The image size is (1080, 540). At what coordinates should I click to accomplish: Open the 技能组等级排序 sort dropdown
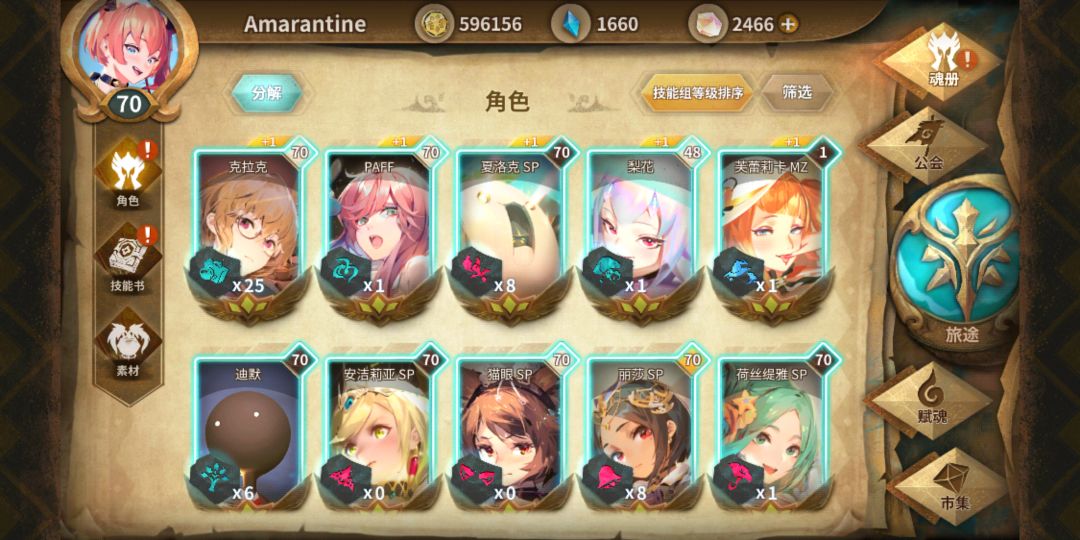pos(698,93)
